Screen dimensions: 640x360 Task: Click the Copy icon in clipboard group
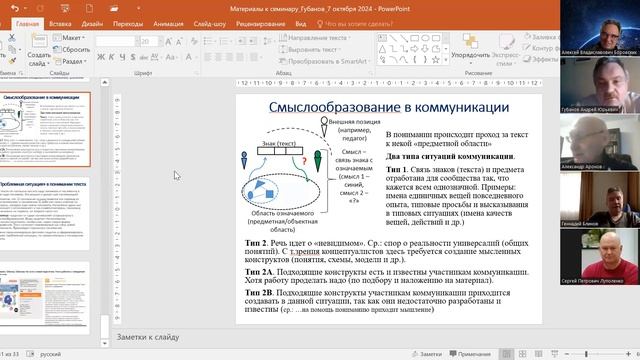(x=12, y=49)
